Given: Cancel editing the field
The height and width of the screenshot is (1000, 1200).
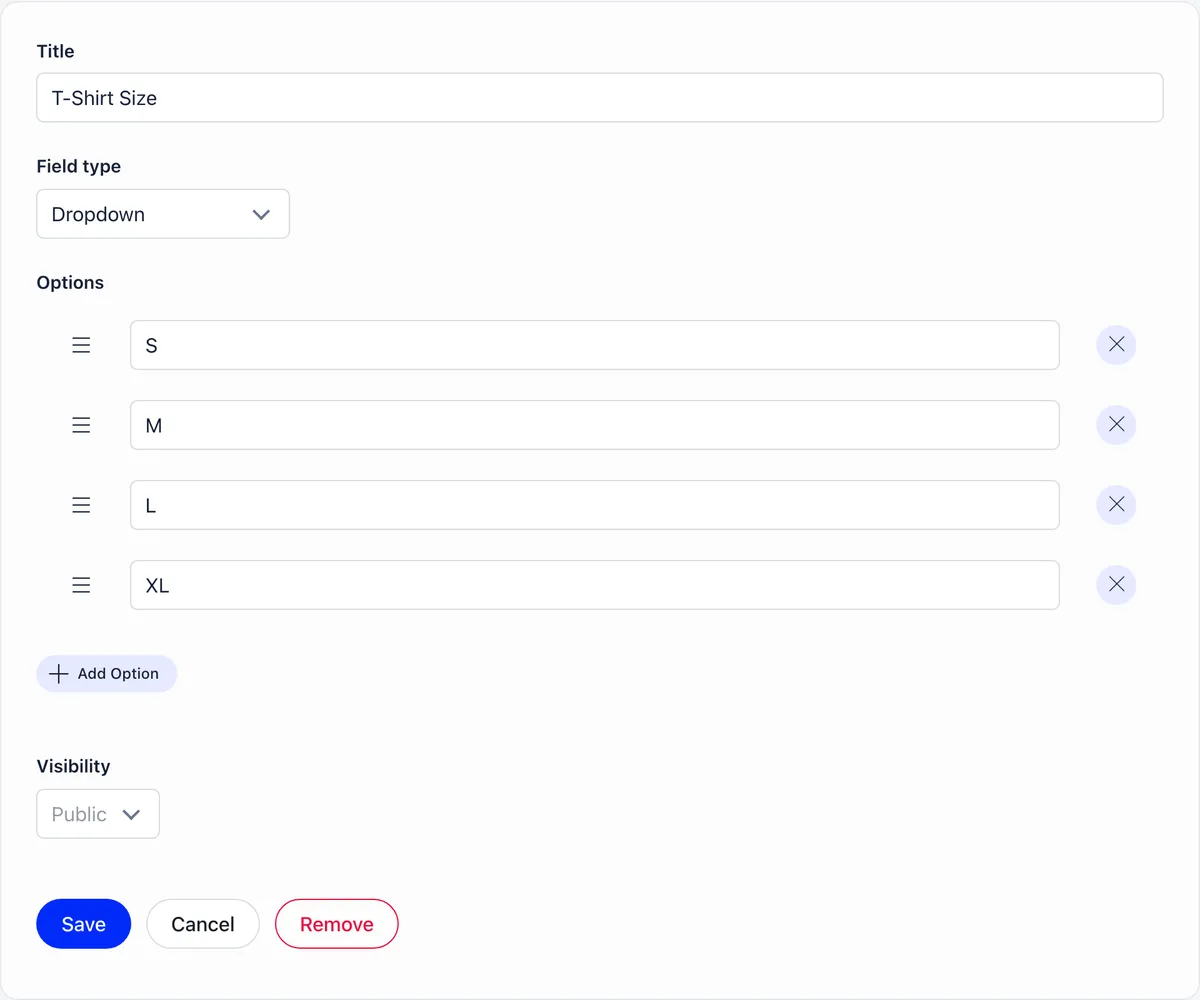Looking at the screenshot, I should [x=203, y=924].
